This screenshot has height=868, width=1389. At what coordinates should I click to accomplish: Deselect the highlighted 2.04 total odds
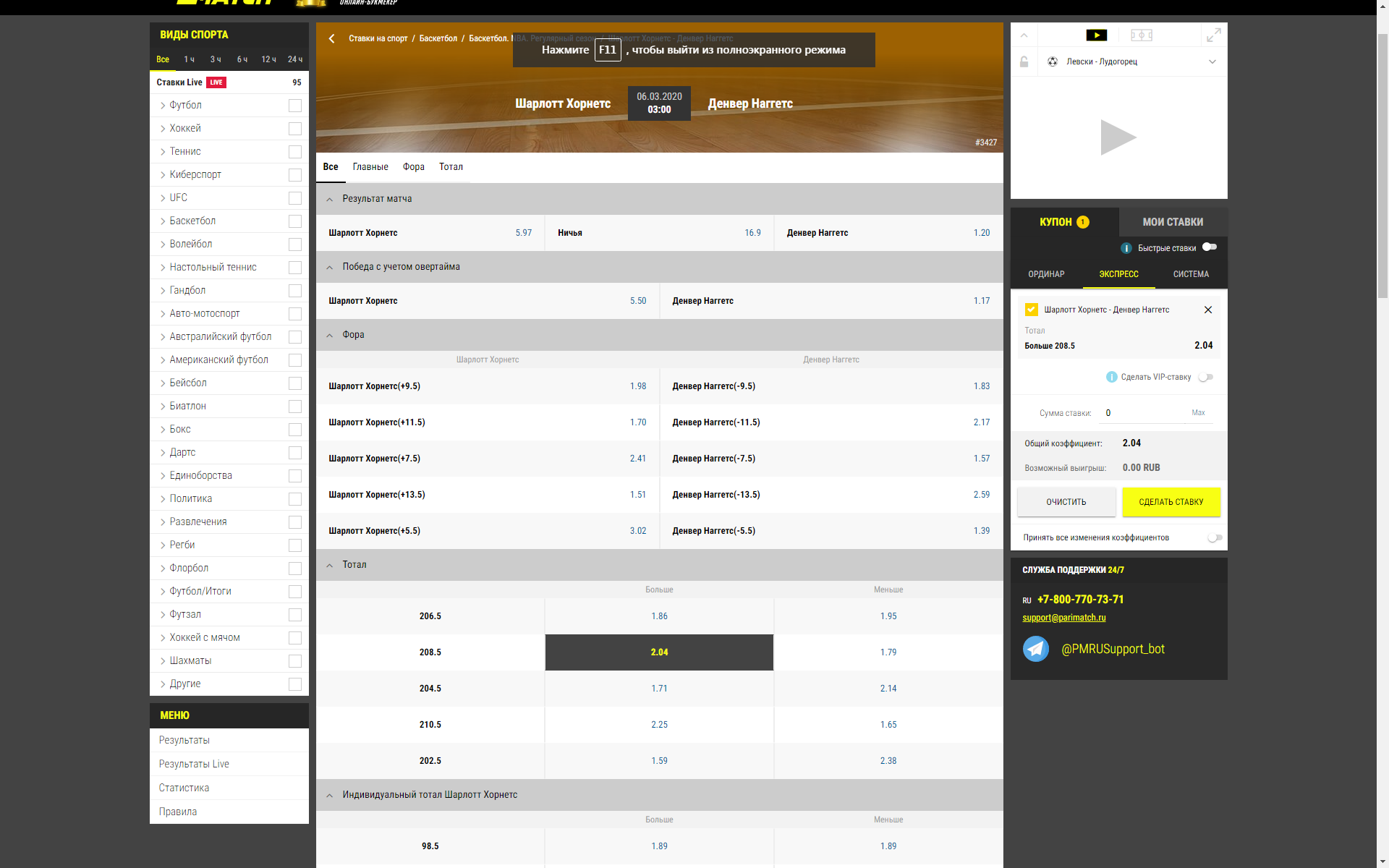point(659,652)
